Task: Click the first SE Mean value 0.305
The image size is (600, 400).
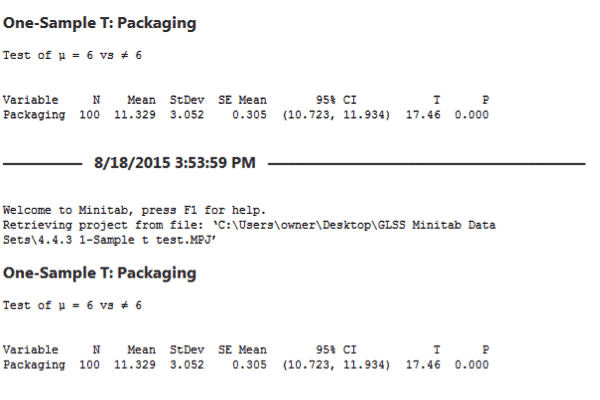Action: (249, 115)
